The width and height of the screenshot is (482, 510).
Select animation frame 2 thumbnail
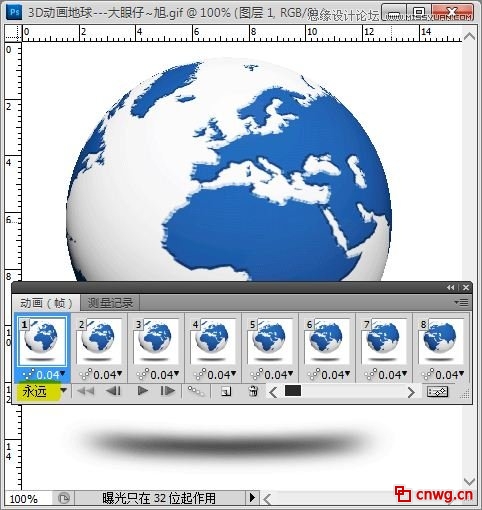pyautogui.click(x=99, y=341)
